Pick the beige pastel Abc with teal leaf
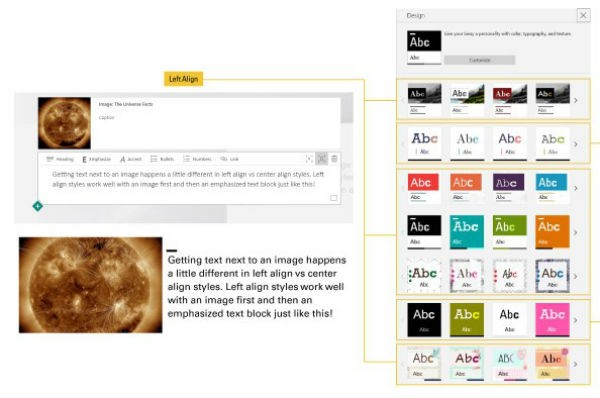The height and width of the screenshot is (398, 600). tap(424, 364)
